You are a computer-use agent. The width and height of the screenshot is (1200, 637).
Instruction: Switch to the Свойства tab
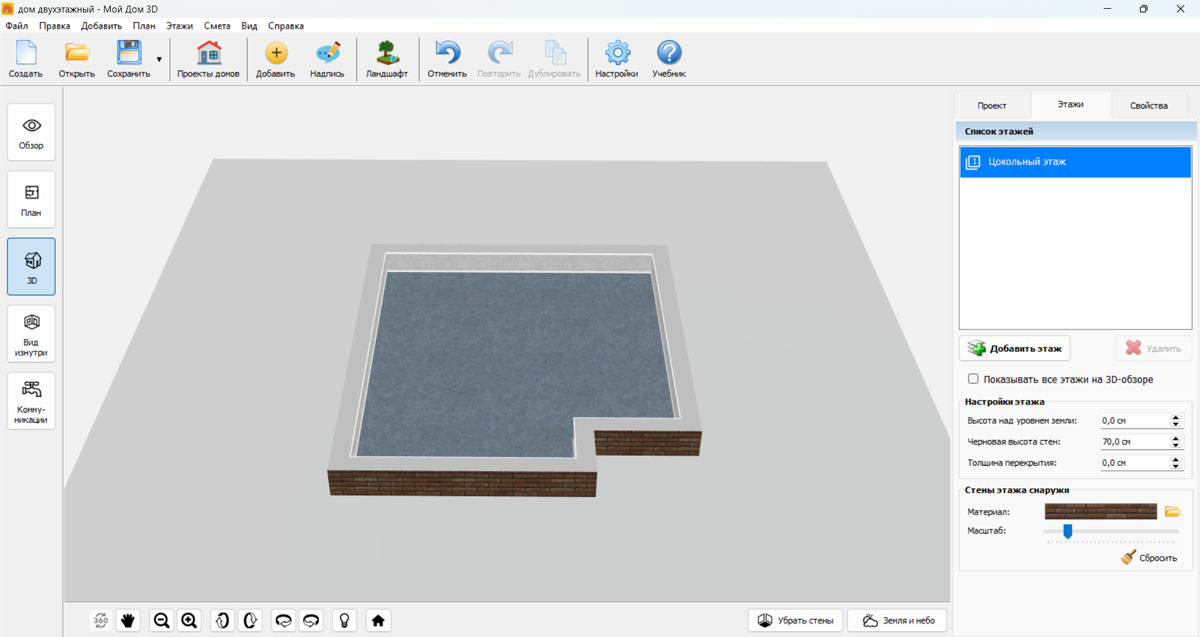coord(1148,105)
